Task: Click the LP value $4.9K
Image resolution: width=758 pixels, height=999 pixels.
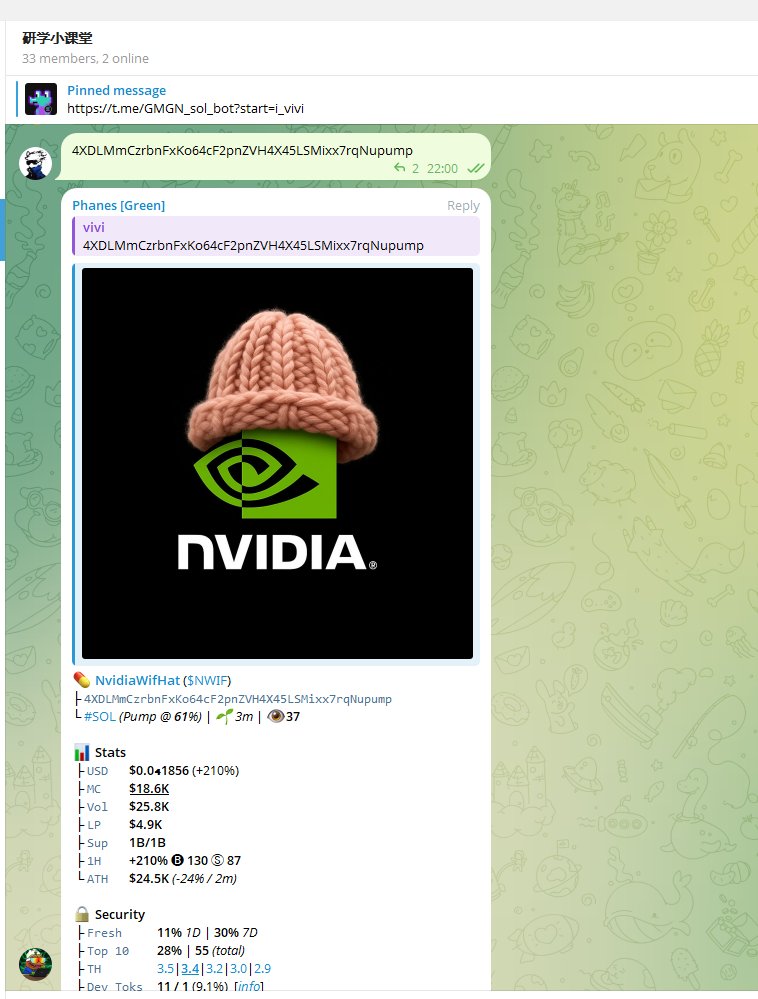Action: tap(145, 824)
